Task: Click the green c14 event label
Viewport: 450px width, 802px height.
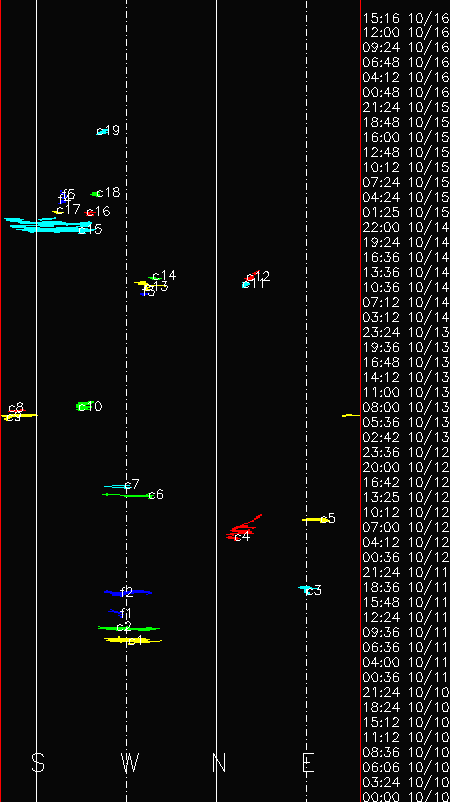Action: [x=164, y=276]
